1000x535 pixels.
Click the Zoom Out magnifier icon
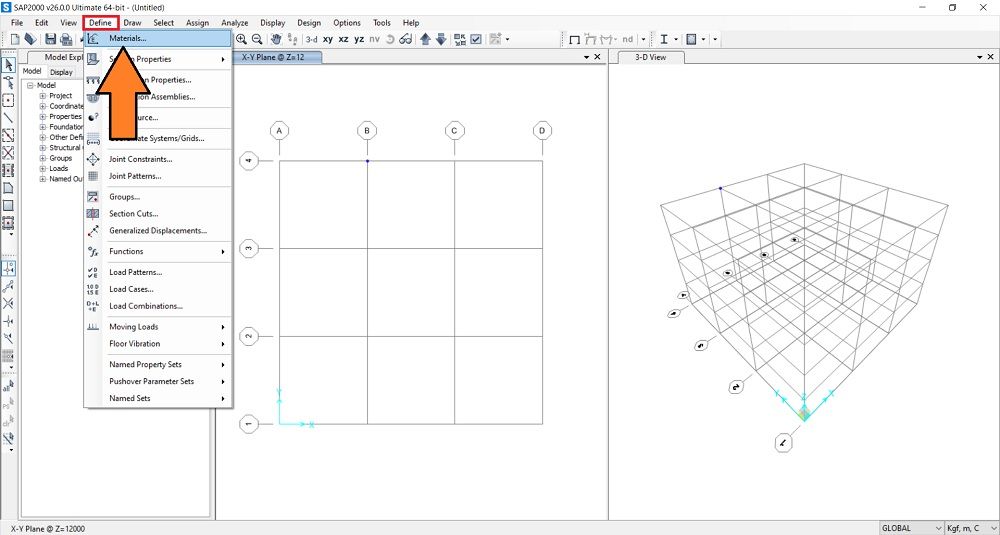[x=257, y=39]
